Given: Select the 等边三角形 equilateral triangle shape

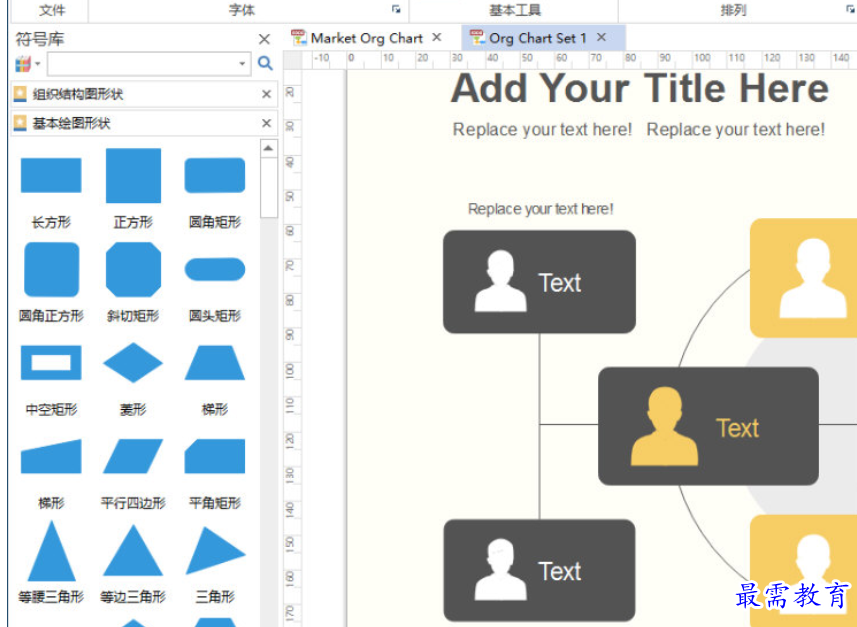Looking at the screenshot, I should point(133,550).
